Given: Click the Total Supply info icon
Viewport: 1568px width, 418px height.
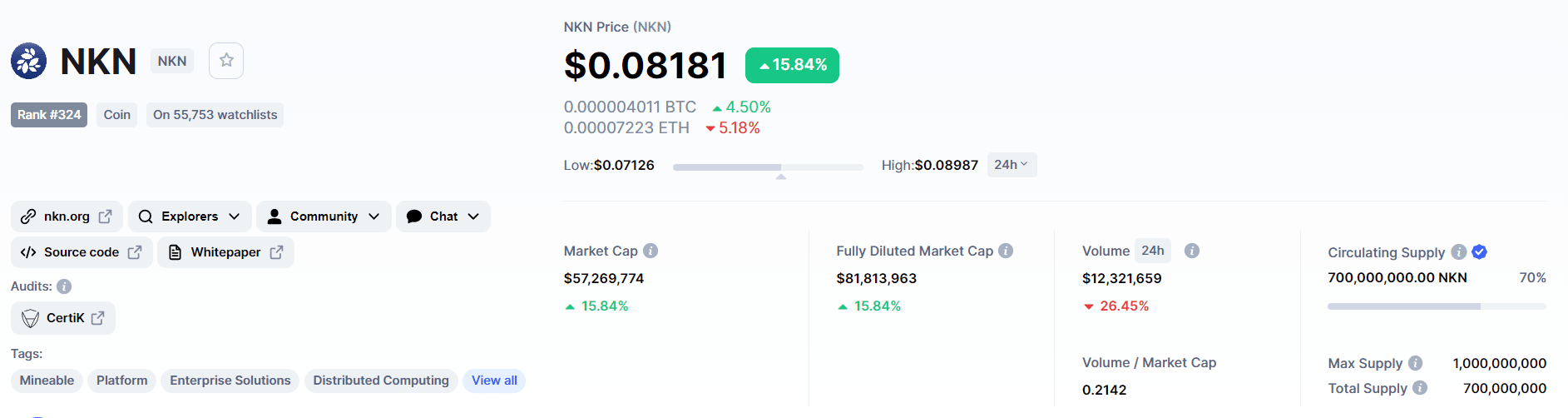Looking at the screenshot, I should pyautogui.click(x=1420, y=388).
